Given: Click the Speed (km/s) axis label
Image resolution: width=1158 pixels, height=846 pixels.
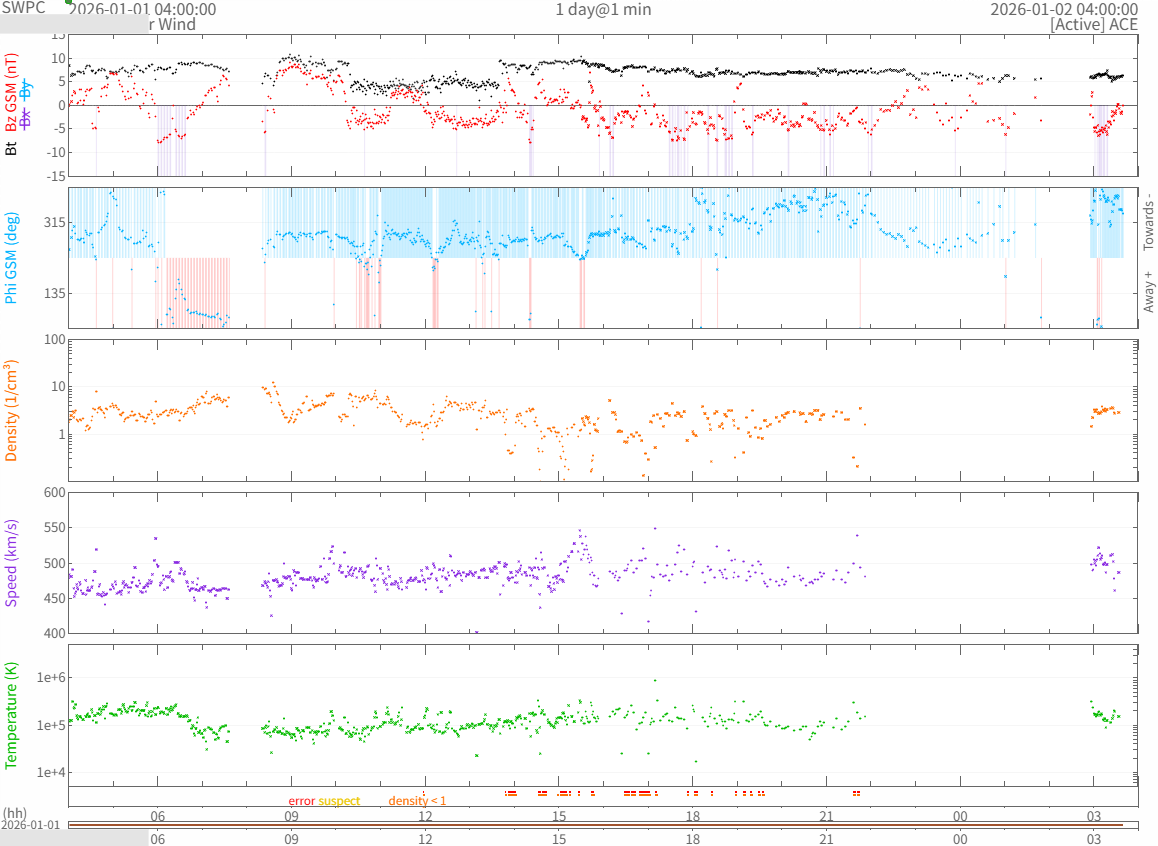Looking at the screenshot, I should [12, 563].
